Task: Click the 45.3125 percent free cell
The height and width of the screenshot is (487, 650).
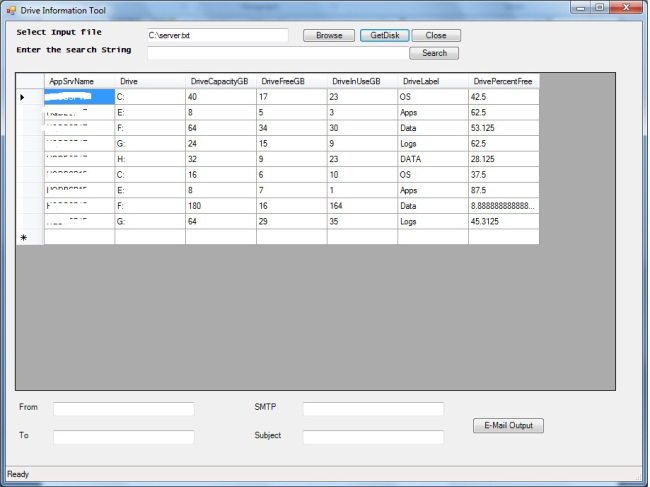Action: [x=504, y=221]
